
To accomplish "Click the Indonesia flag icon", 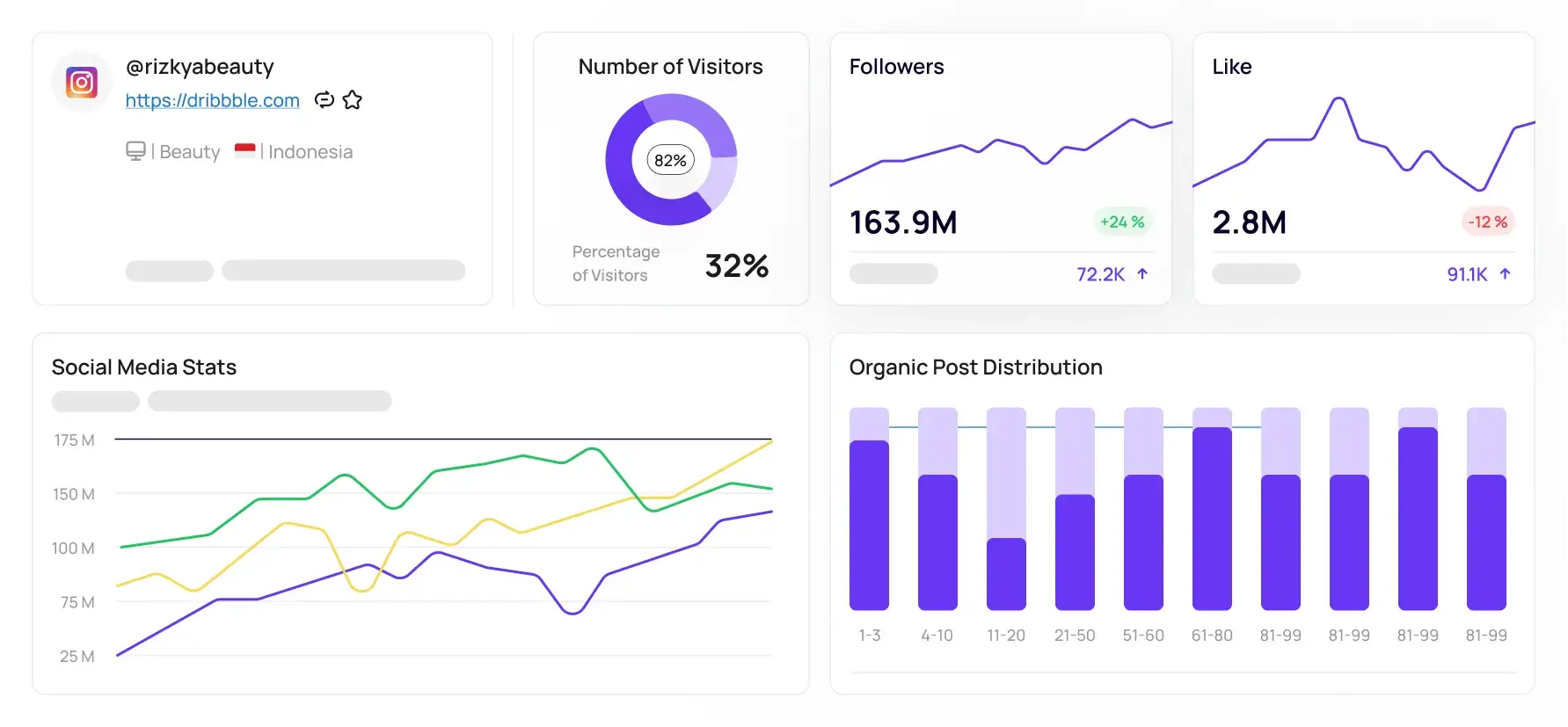I will [245, 150].
